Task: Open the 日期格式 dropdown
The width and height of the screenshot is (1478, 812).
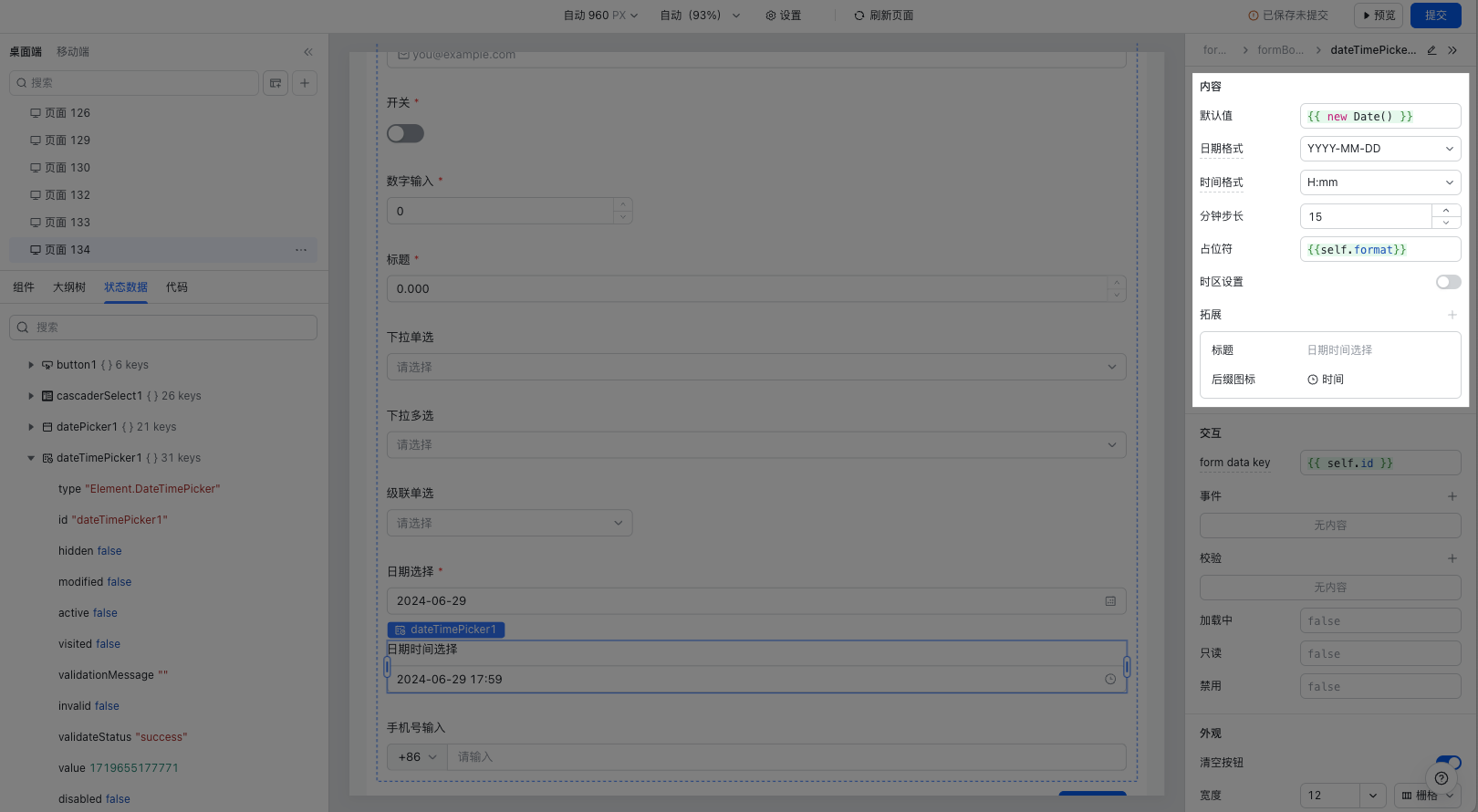Action: 1380,149
